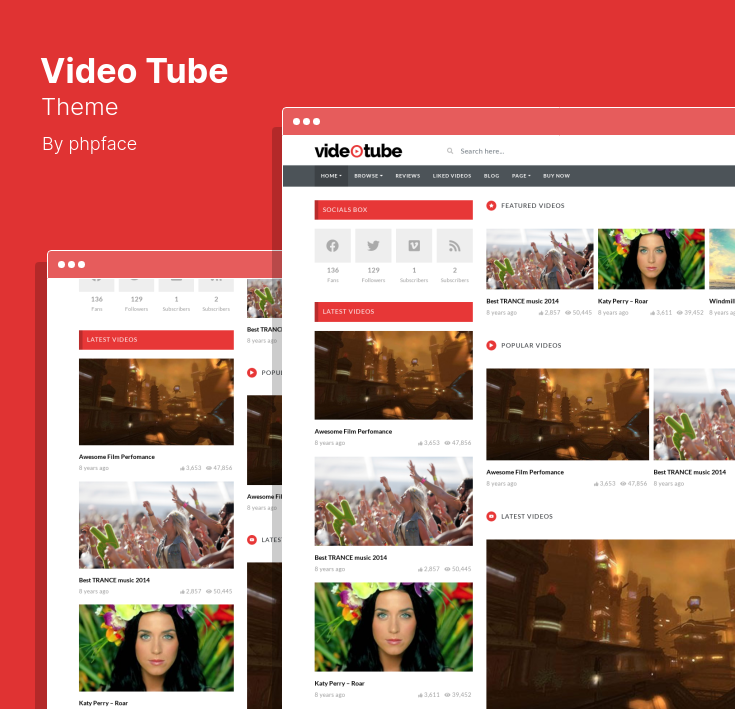Click the Featured Videos heading
This screenshot has width=735, height=709.
(x=532, y=205)
